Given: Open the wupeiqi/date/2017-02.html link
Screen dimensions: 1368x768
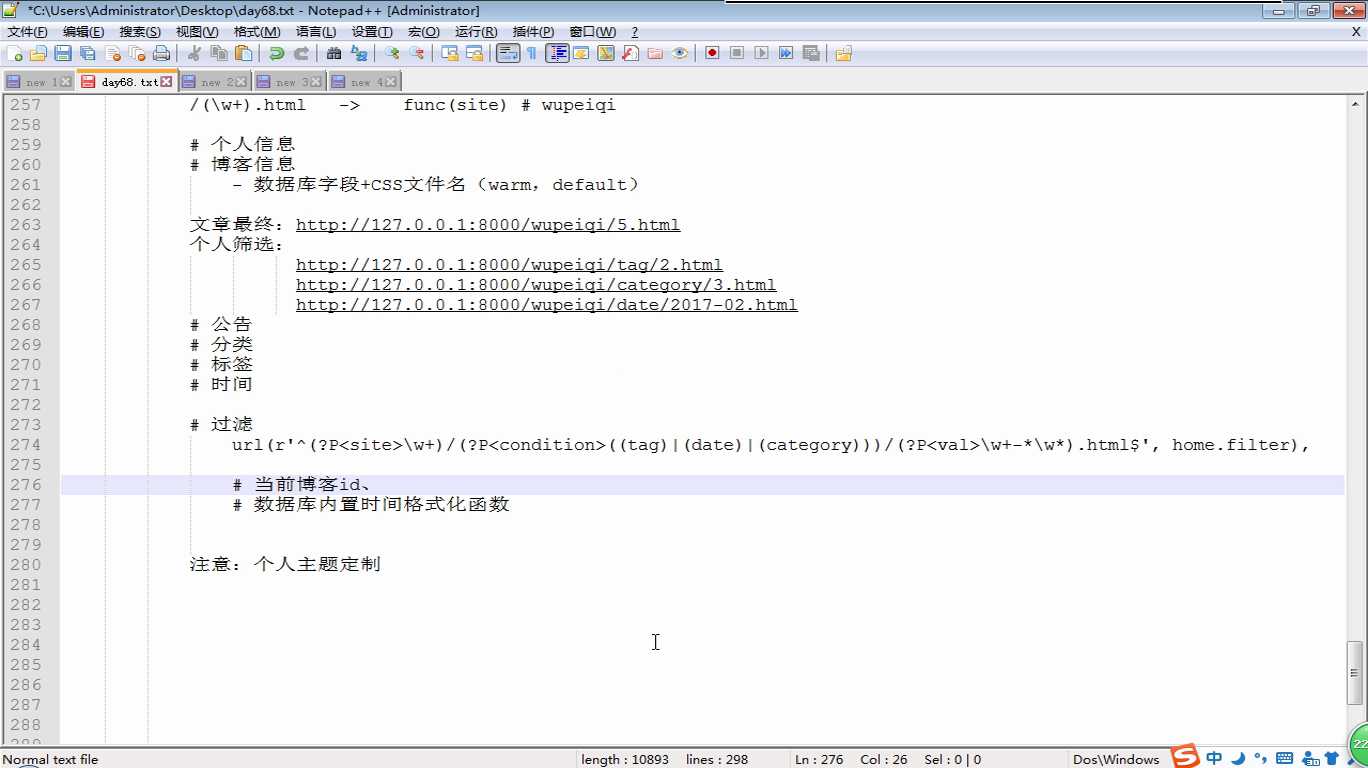Looking at the screenshot, I should coord(547,305).
